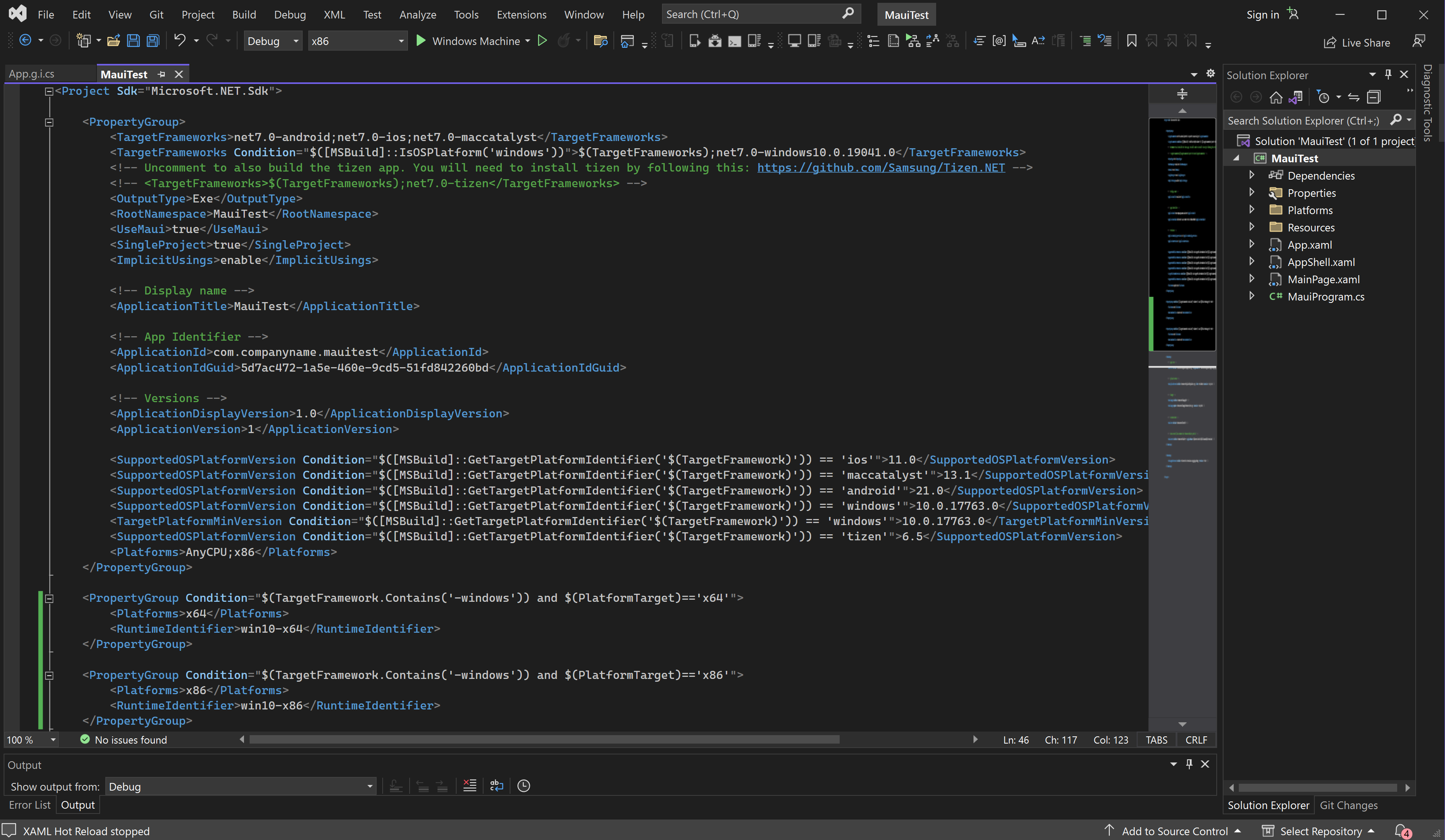1445x840 pixels.
Task: Click the Find in Files icon
Action: [x=601, y=41]
